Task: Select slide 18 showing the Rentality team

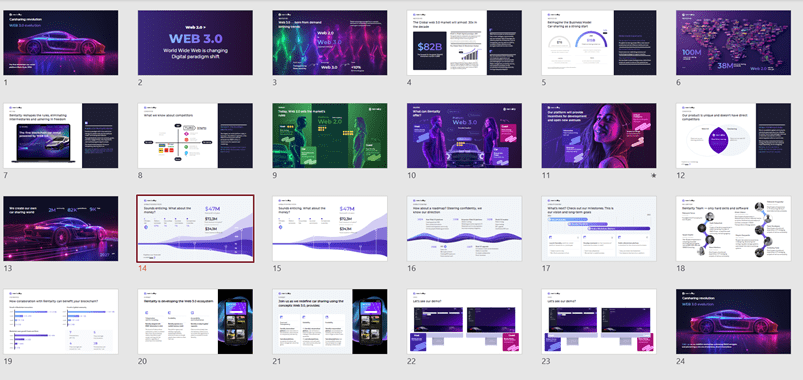Action: point(733,228)
